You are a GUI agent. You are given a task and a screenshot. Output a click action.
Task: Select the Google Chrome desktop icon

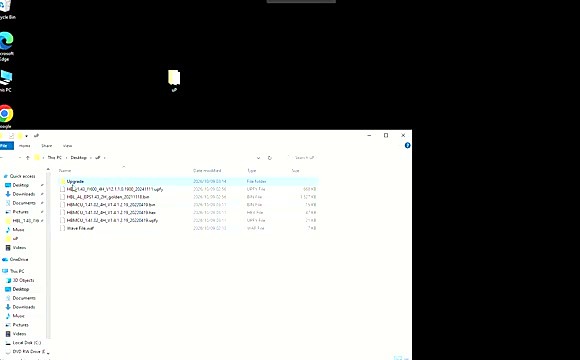(6, 117)
